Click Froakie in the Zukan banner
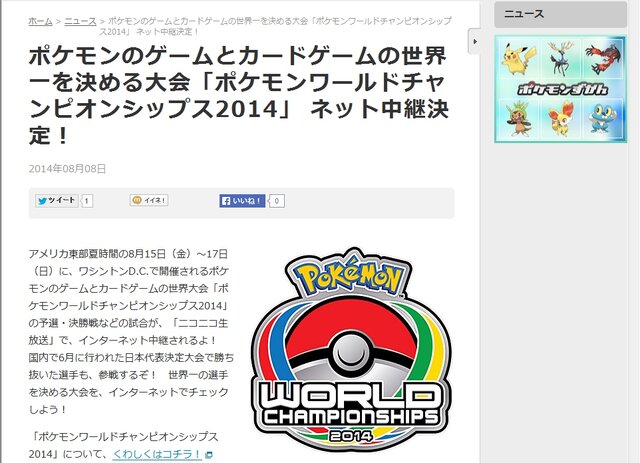 (603, 119)
